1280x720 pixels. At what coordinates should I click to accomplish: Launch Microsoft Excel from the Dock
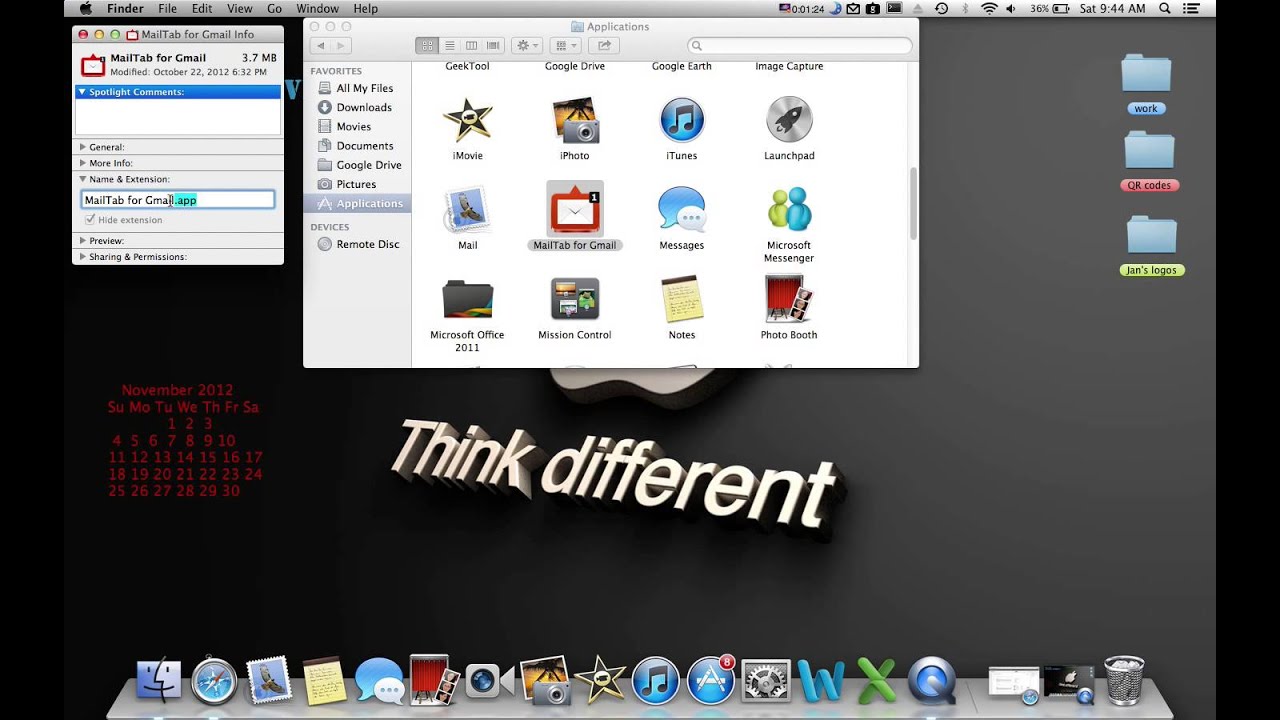click(876, 681)
